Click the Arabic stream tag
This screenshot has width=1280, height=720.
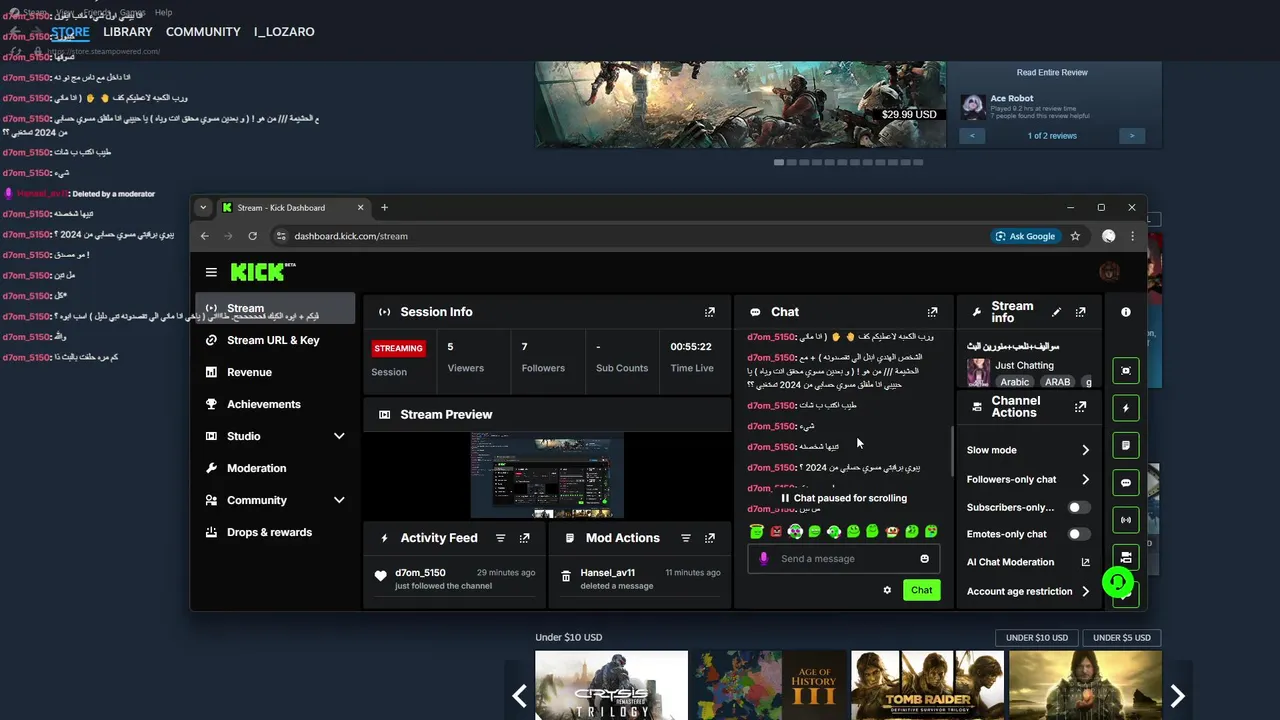(x=1014, y=382)
